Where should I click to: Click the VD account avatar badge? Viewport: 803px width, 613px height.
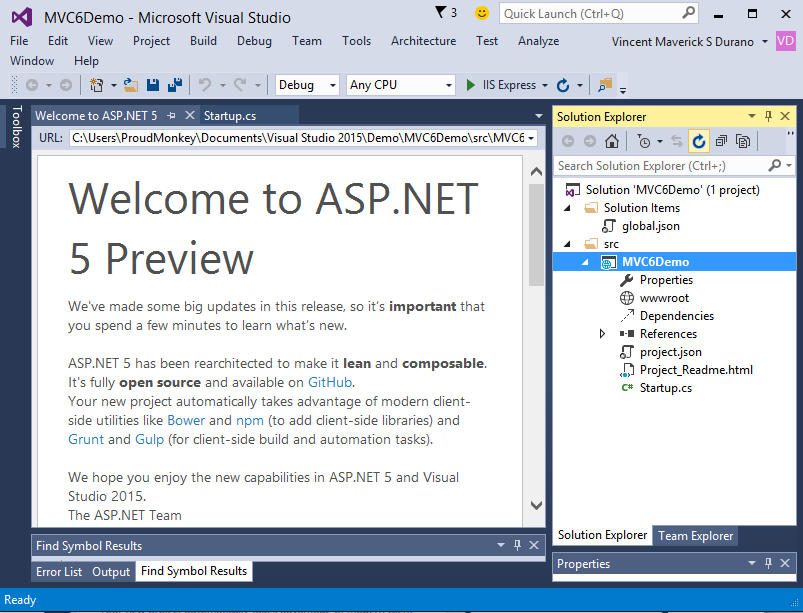click(786, 41)
